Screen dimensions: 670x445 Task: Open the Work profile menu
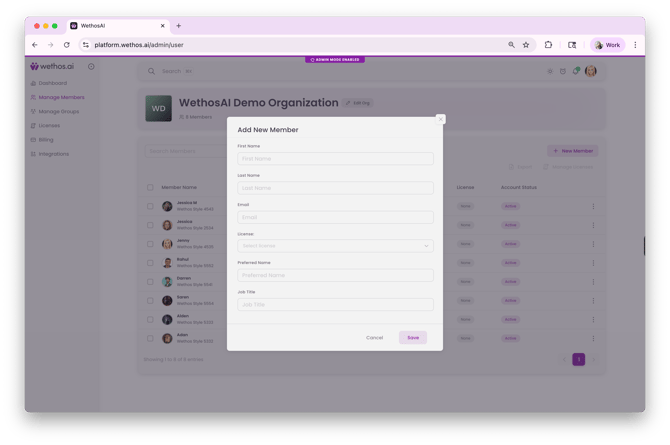[x=607, y=45]
